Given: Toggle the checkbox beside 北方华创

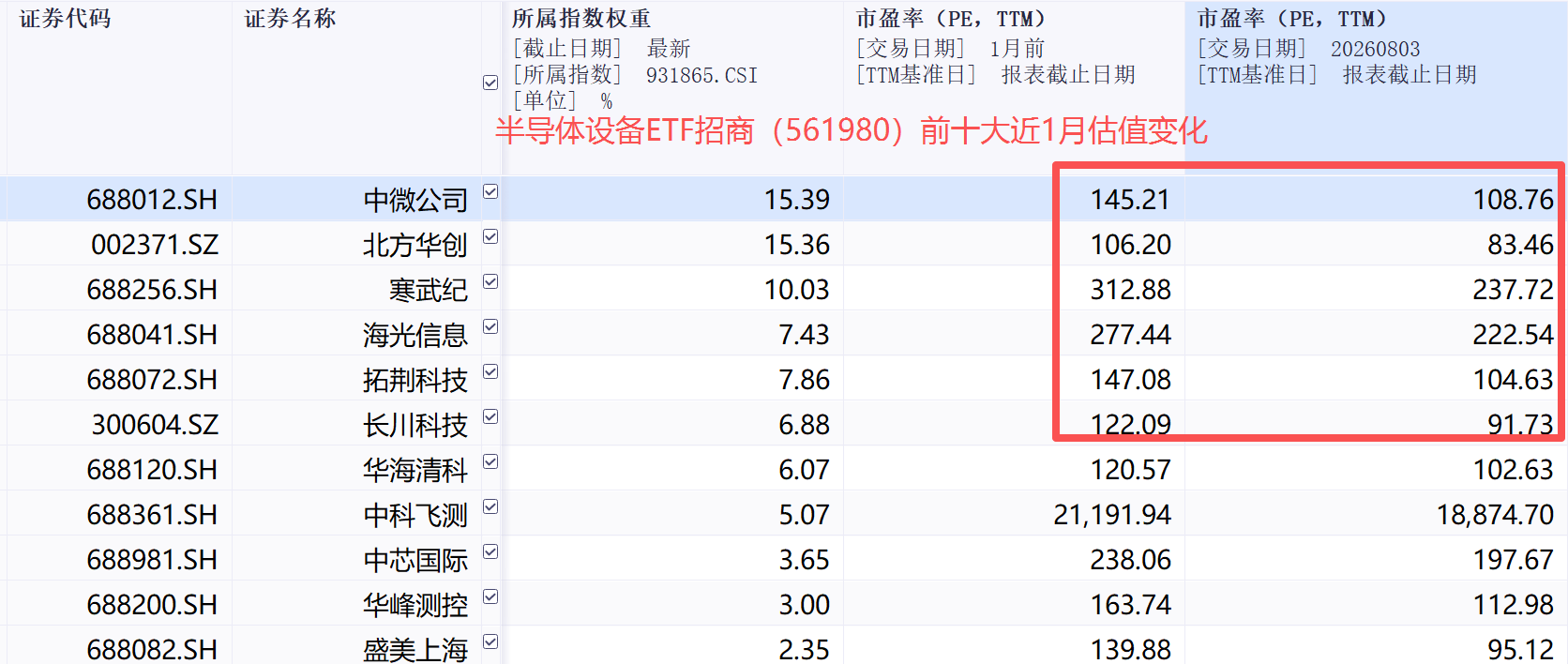Looking at the screenshot, I should 490,236.
